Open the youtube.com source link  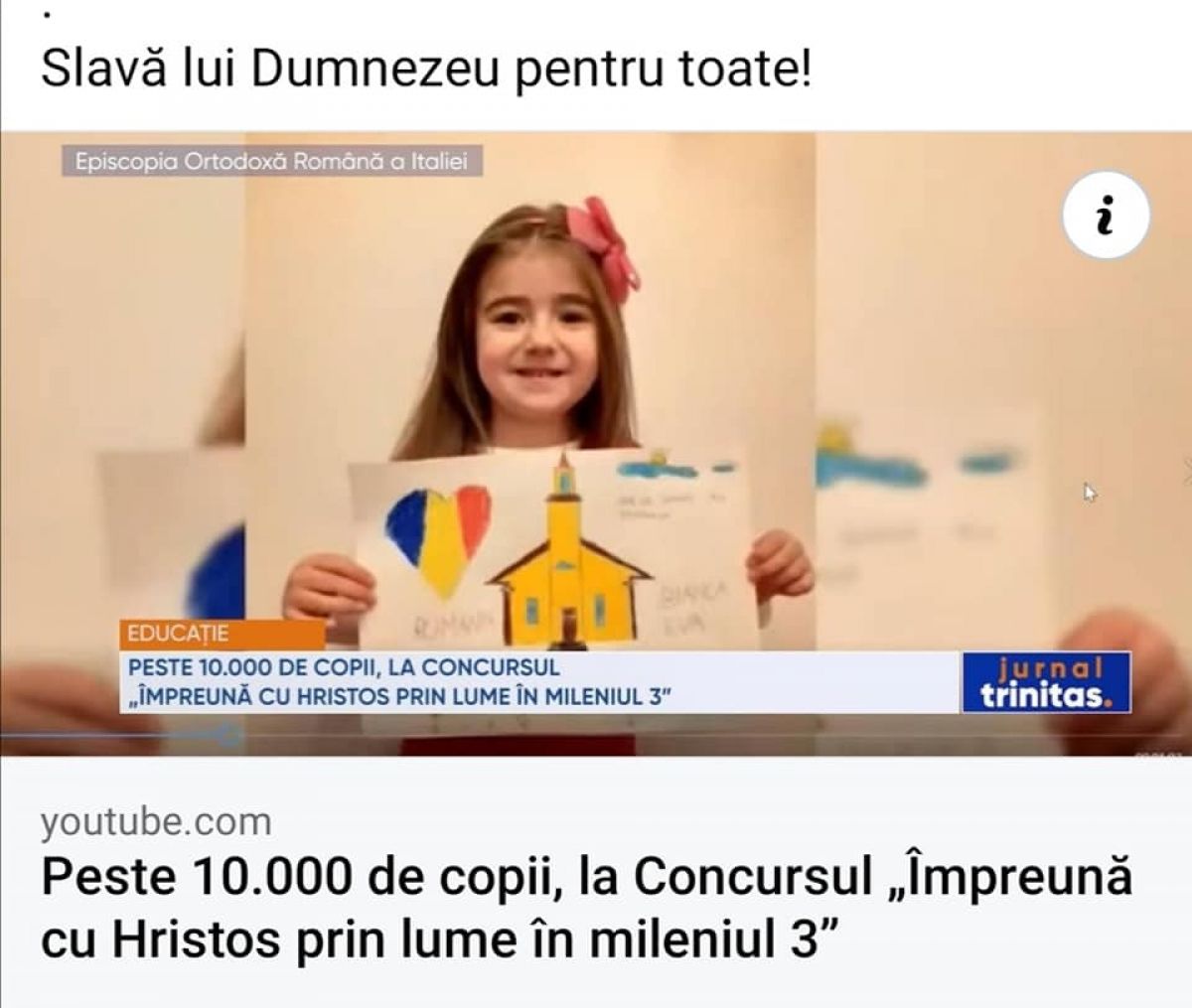click(156, 822)
